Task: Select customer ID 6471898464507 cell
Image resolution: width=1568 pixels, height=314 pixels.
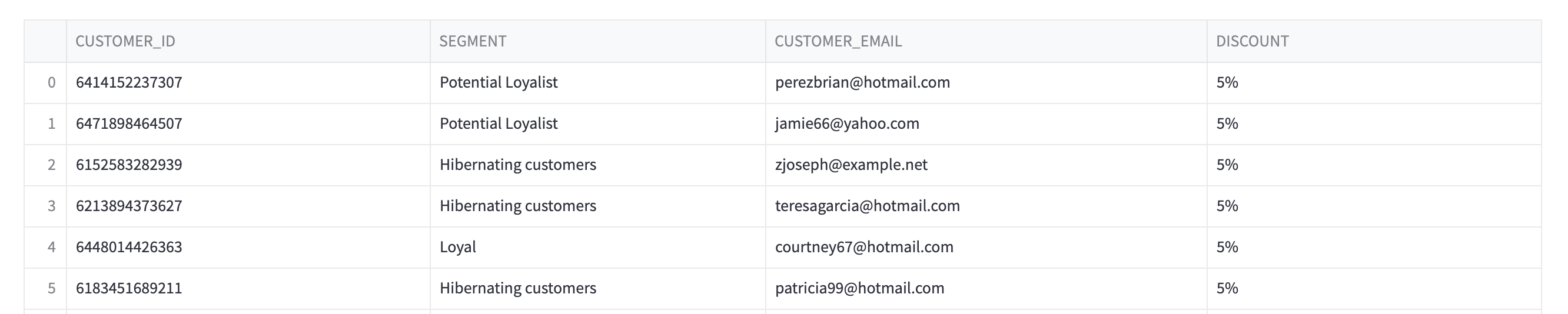Action: (248, 124)
